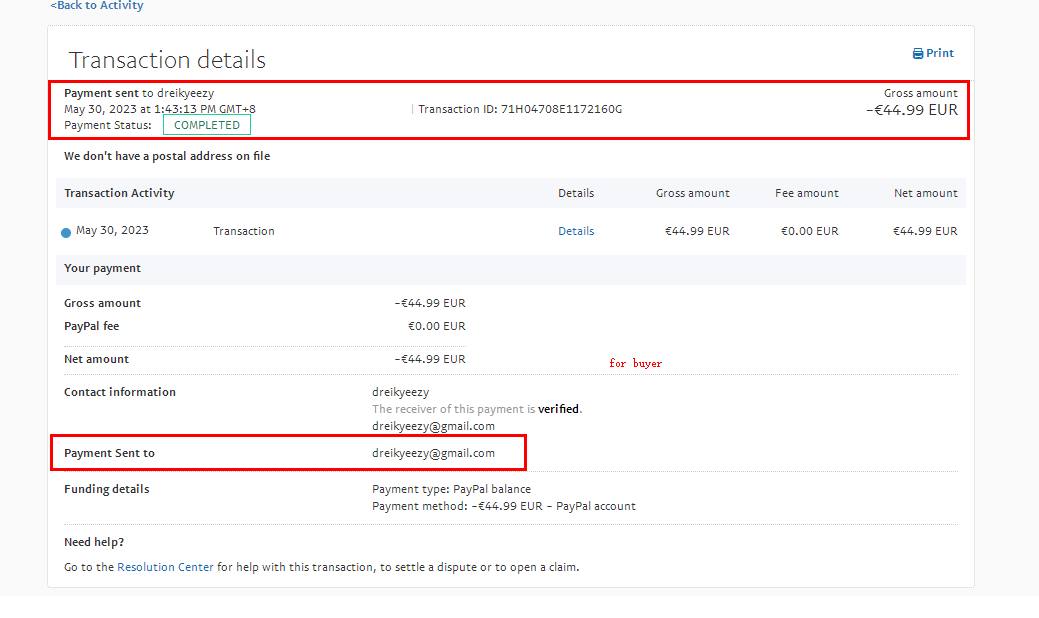This screenshot has height=618, width=1039.
Task: Go back via the Back to Activity link
Action: (97, 6)
